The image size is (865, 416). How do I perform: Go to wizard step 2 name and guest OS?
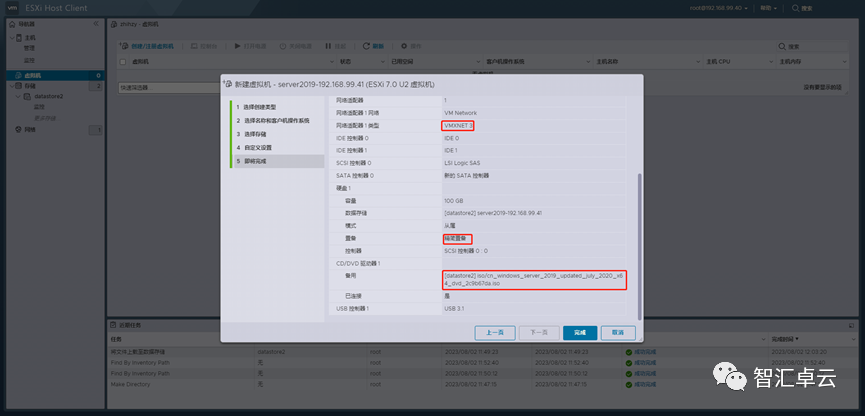tap(277, 120)
